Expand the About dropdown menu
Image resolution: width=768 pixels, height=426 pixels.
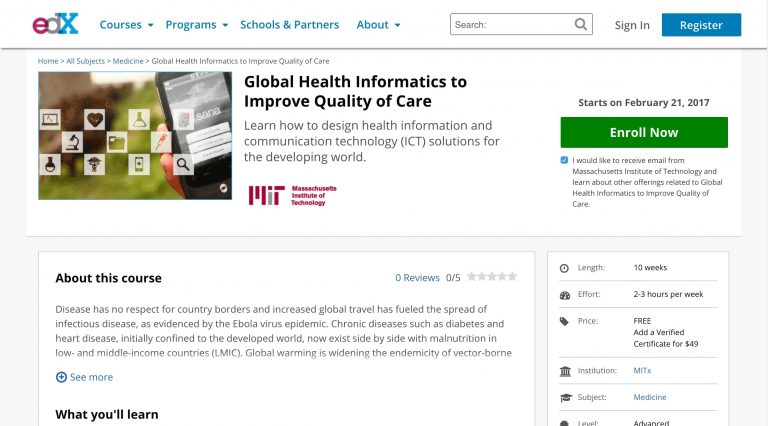(x=378, y=24)
